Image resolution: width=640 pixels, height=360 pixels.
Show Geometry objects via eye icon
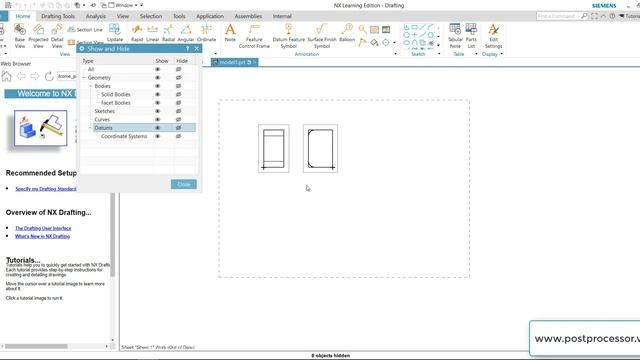[x=158, y=78]
